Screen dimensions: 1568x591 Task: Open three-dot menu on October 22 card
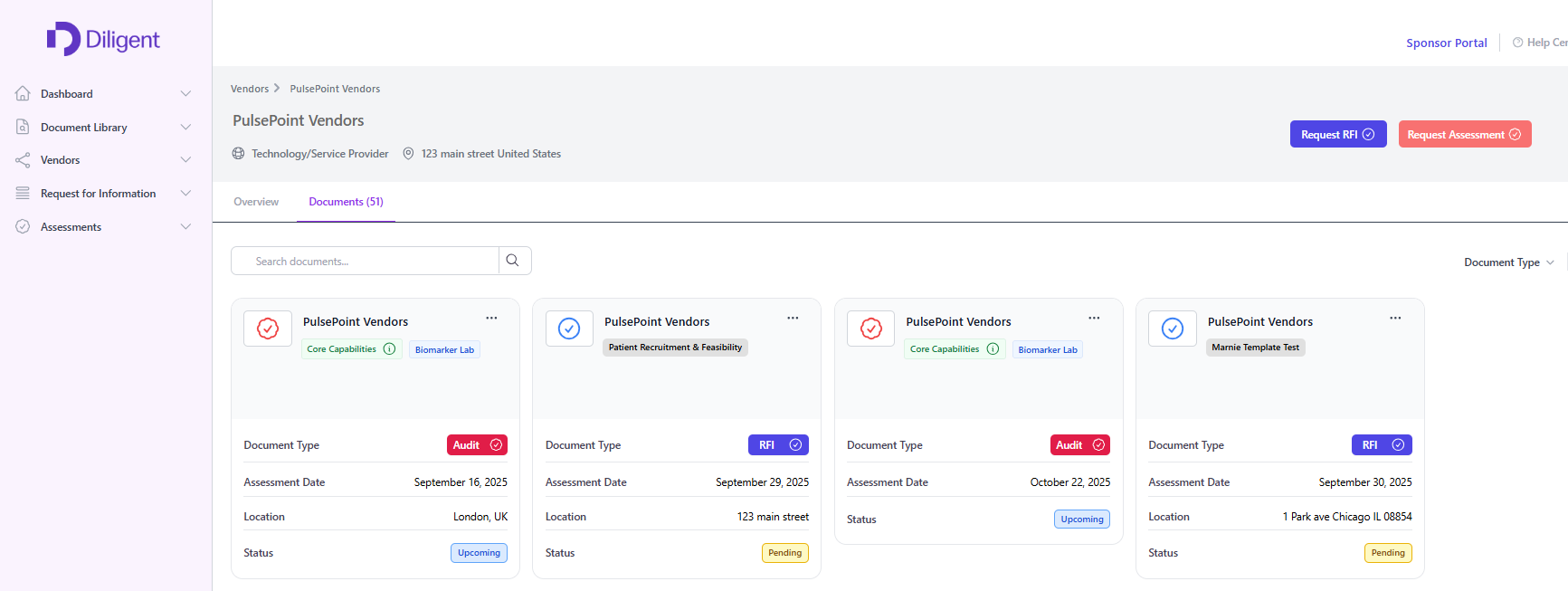pyautogui.click(x=1094, y=318)
